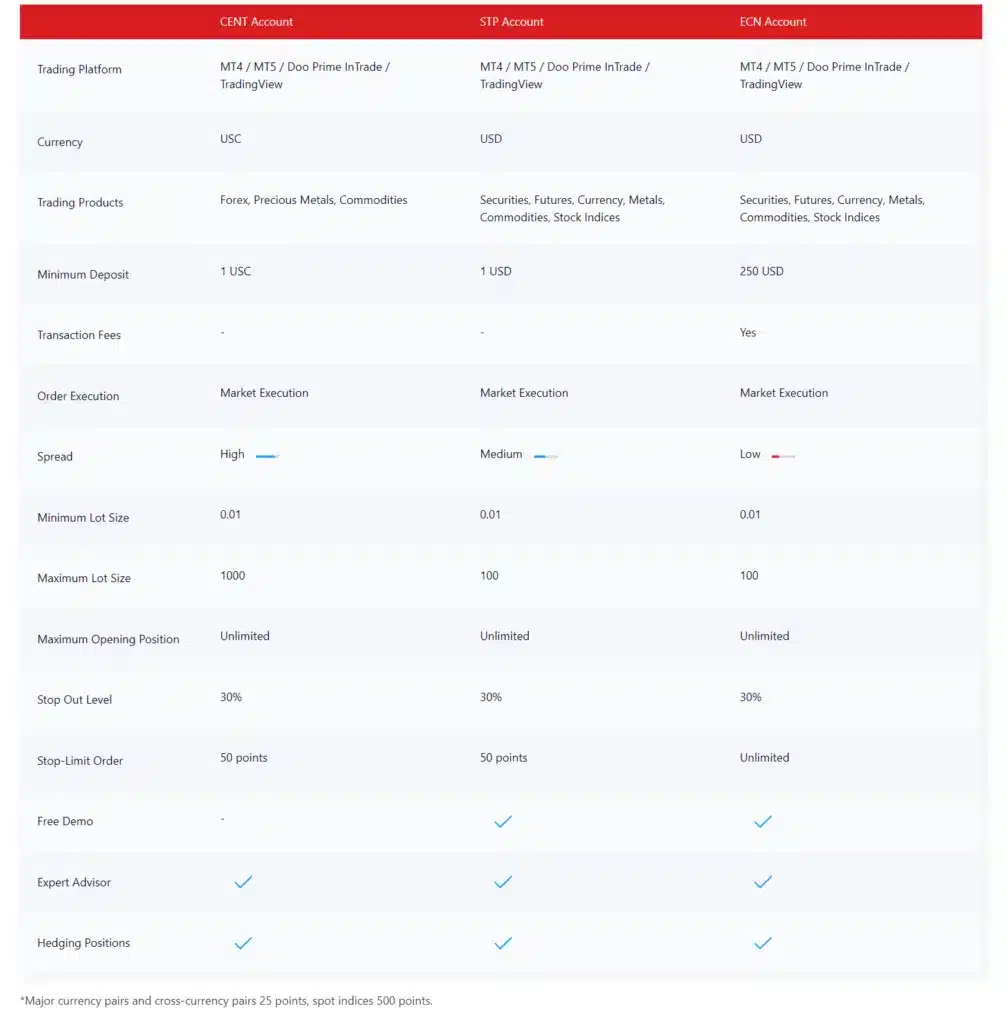Click the Trading Platform row label
Image resolution: width=1006 pixels, height=1024 pixels.
click(79, 69)
